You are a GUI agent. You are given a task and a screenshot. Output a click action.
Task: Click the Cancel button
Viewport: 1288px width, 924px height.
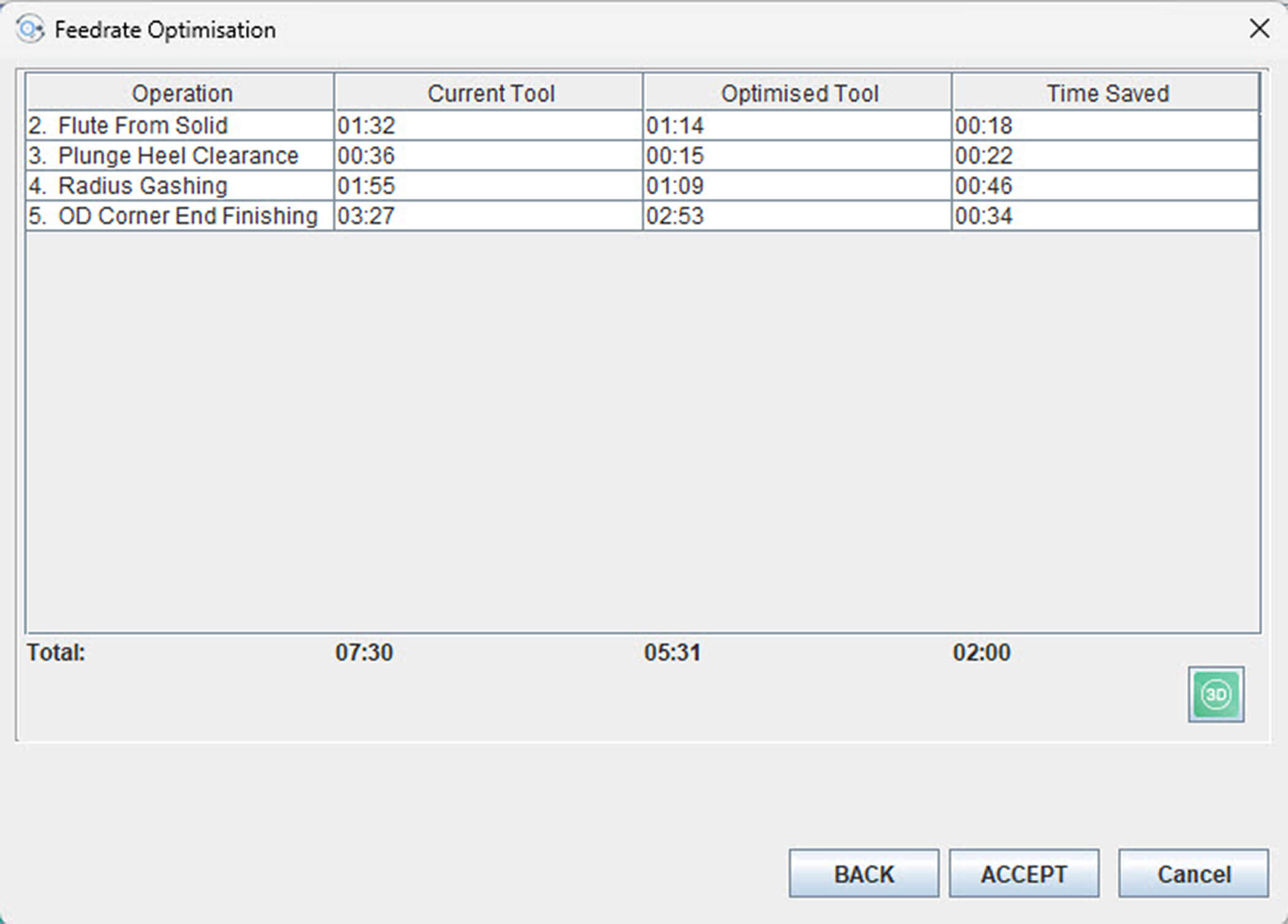tap(1193, 874)
